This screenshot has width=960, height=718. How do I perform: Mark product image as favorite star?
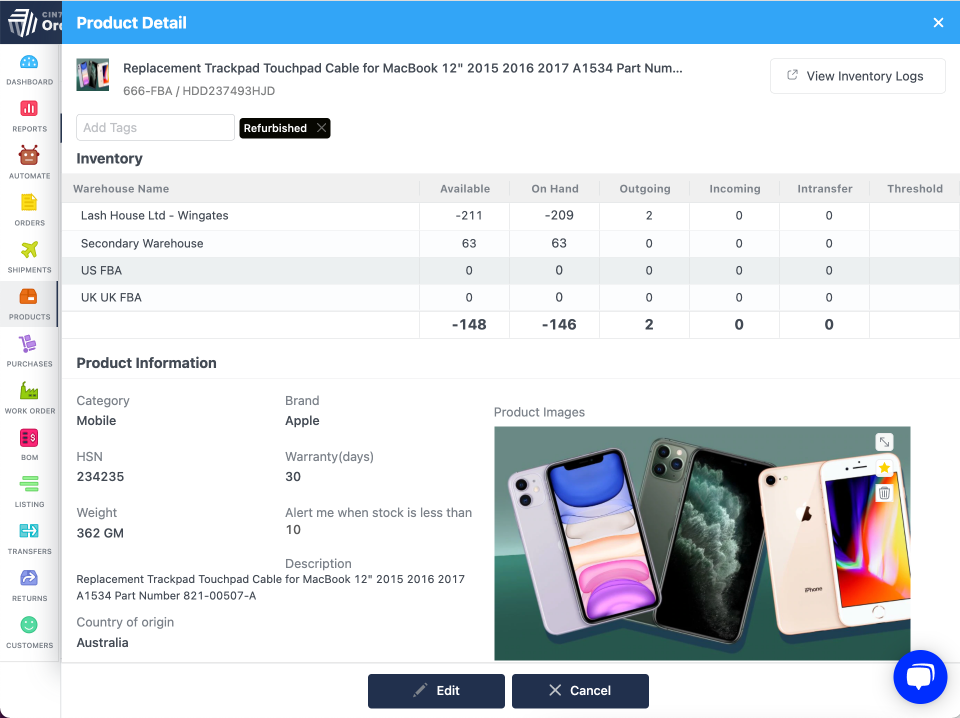click(x=884, y=468)
